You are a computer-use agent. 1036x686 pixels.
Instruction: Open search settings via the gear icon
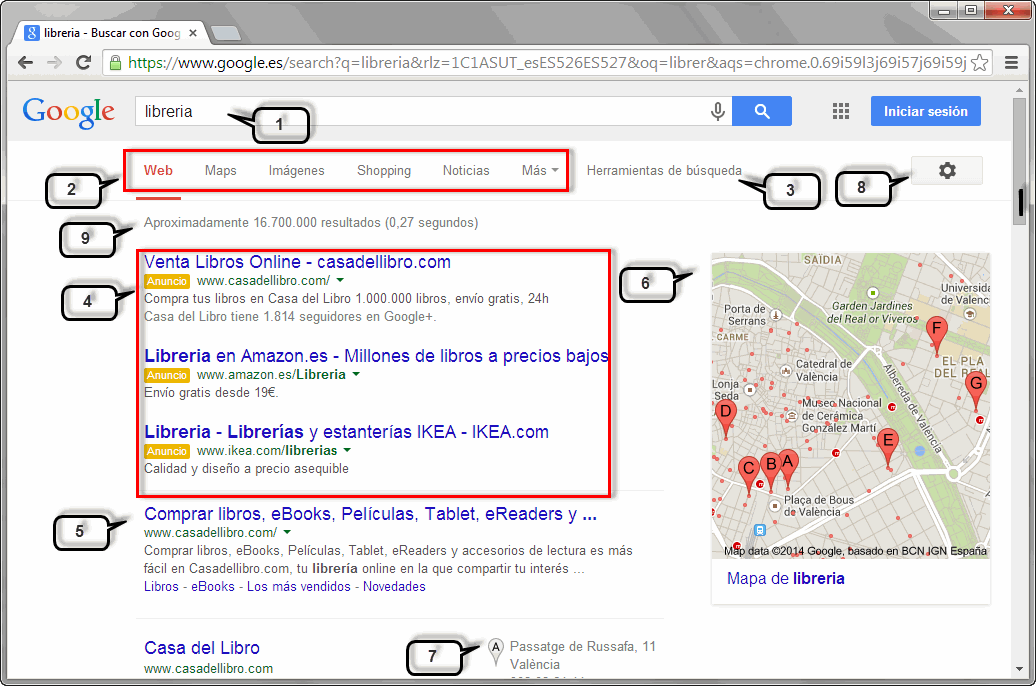[x=946, y=170]
